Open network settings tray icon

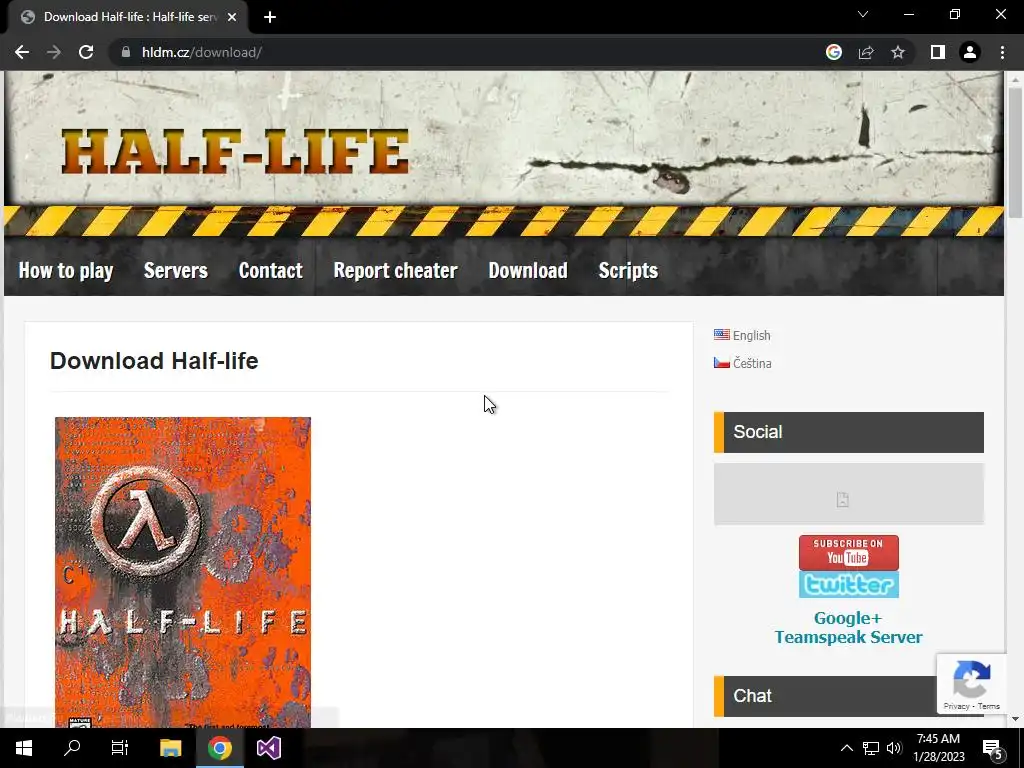[x=871, y=748]
